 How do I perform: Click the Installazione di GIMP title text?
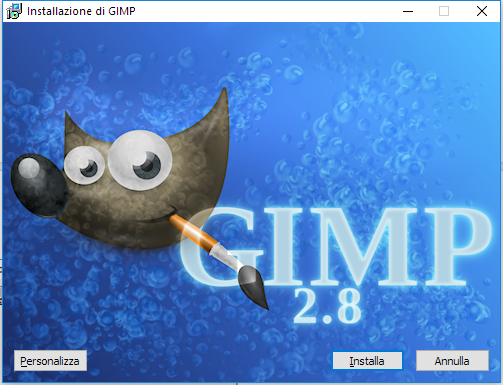[81, 11]
